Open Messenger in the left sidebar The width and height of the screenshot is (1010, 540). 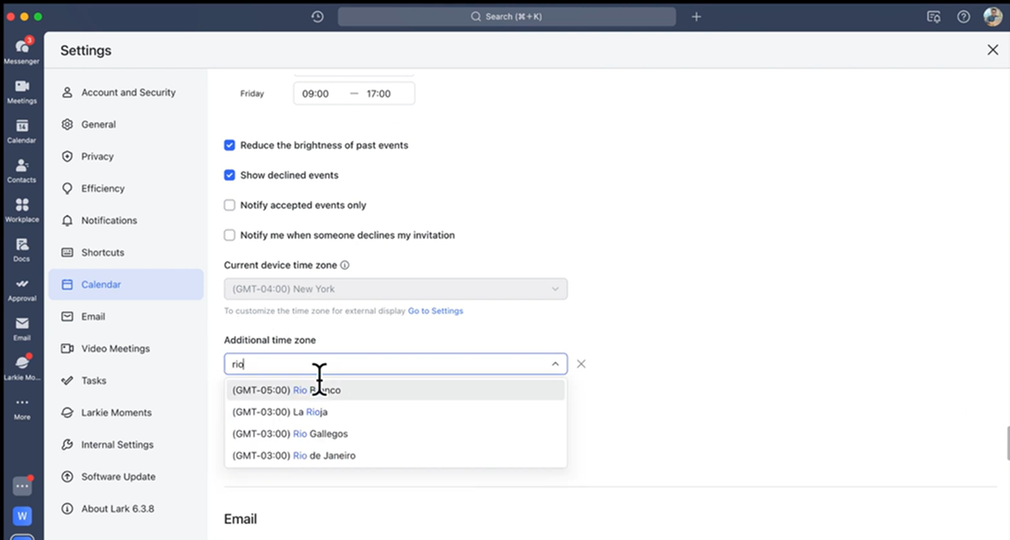(21, 48)
